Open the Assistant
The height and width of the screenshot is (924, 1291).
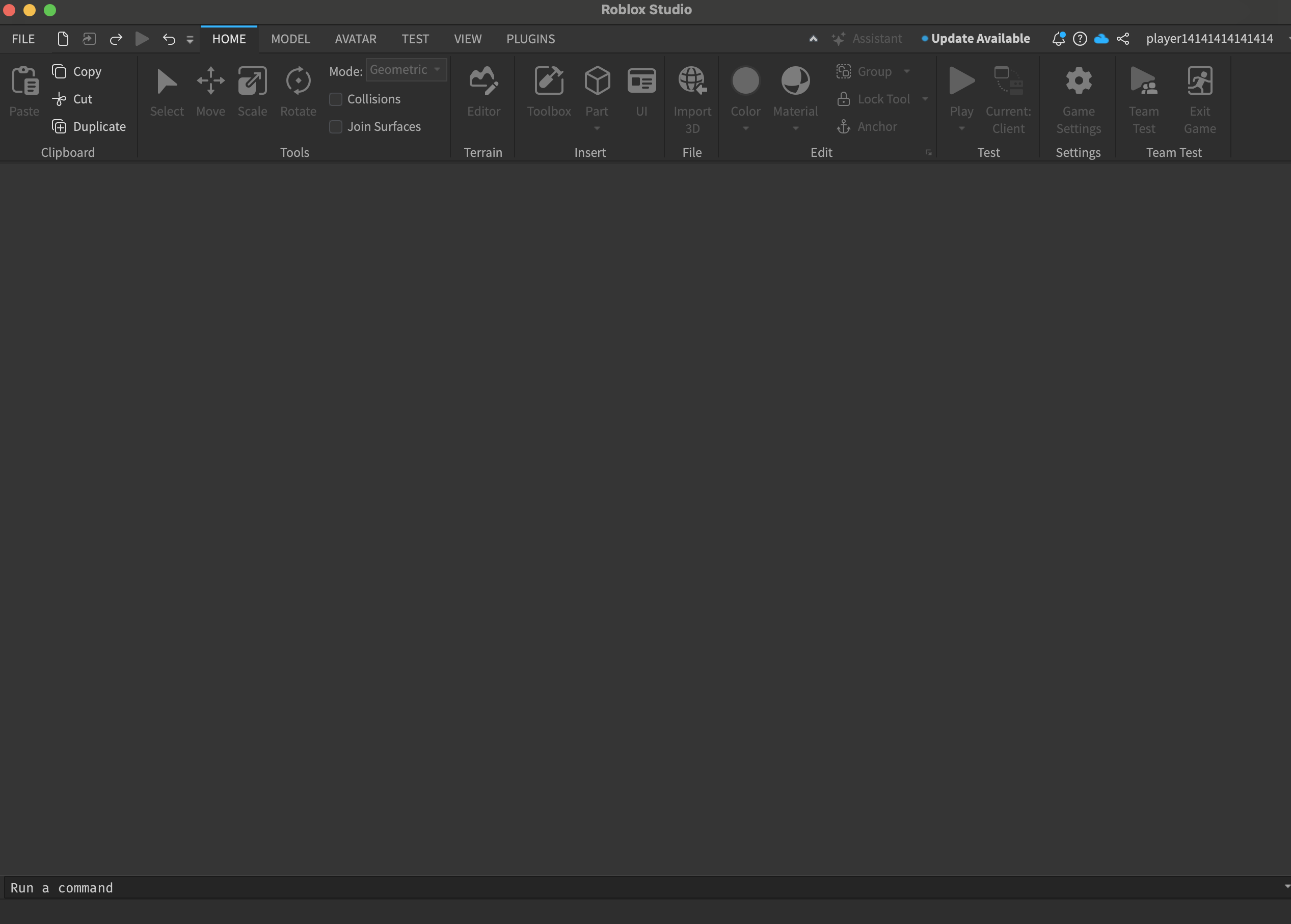pos(867,39)
